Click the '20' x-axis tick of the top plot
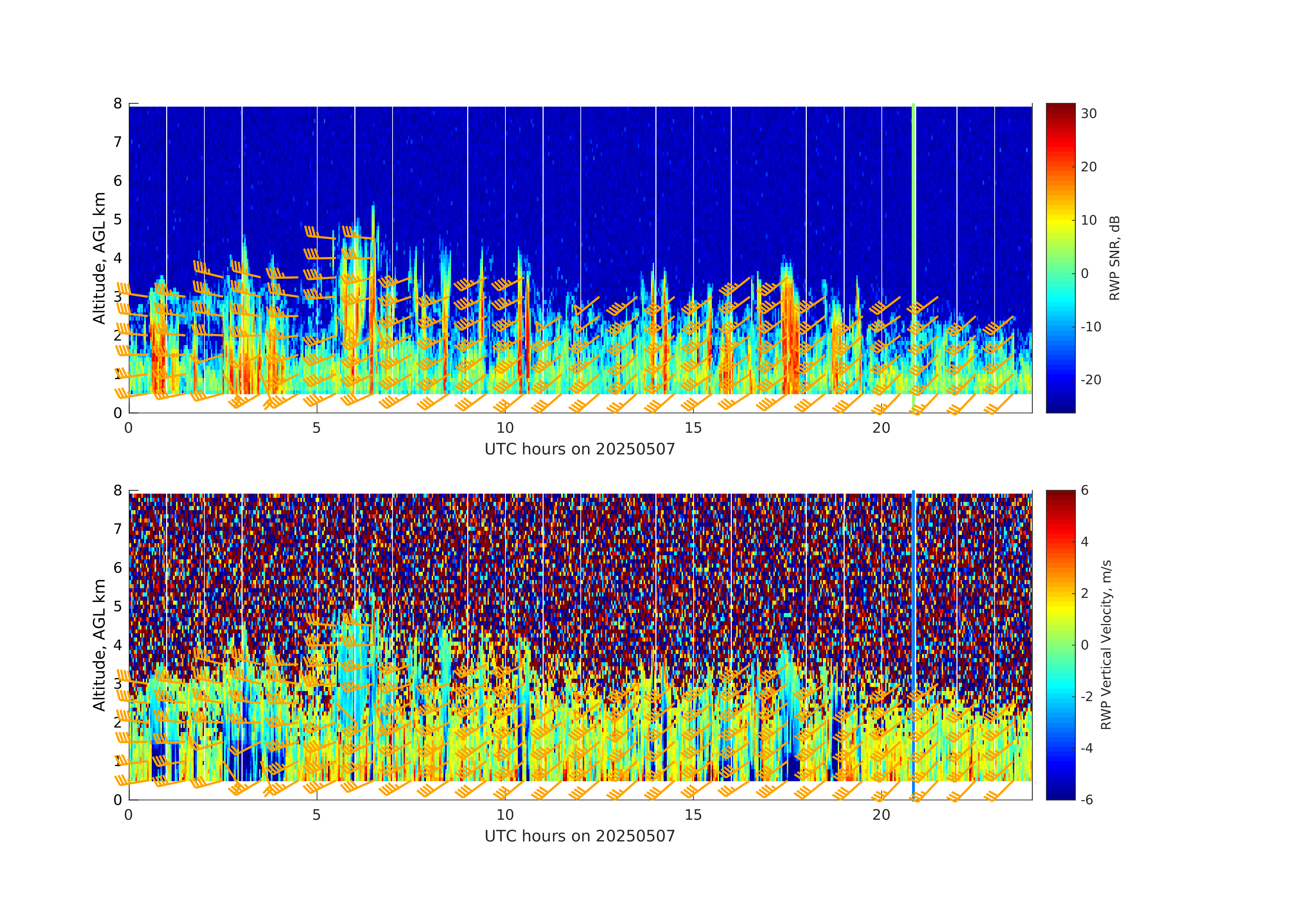 coord(881,428)
